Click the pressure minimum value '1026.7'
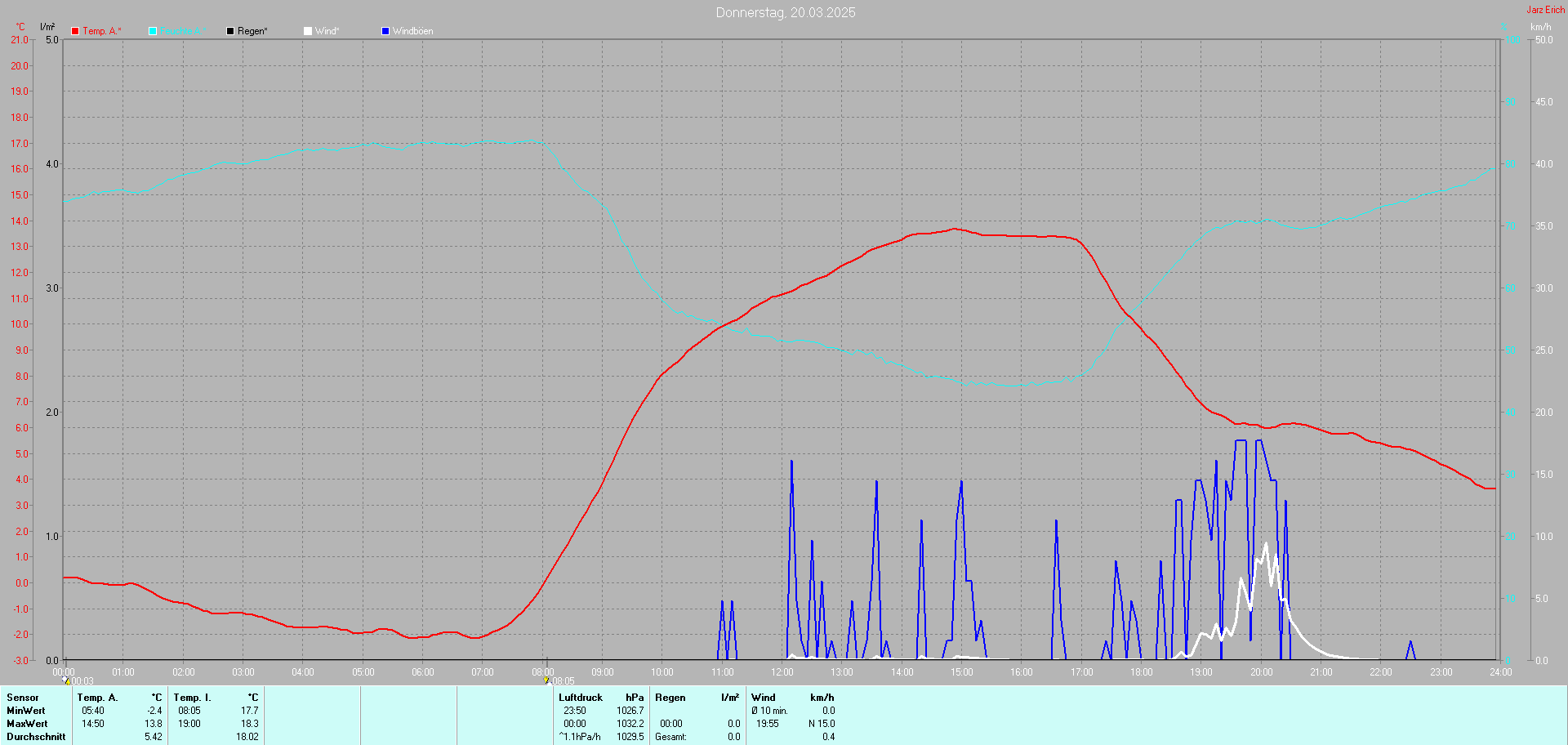This screenshot has height=745, width=1568. [630, 711]
